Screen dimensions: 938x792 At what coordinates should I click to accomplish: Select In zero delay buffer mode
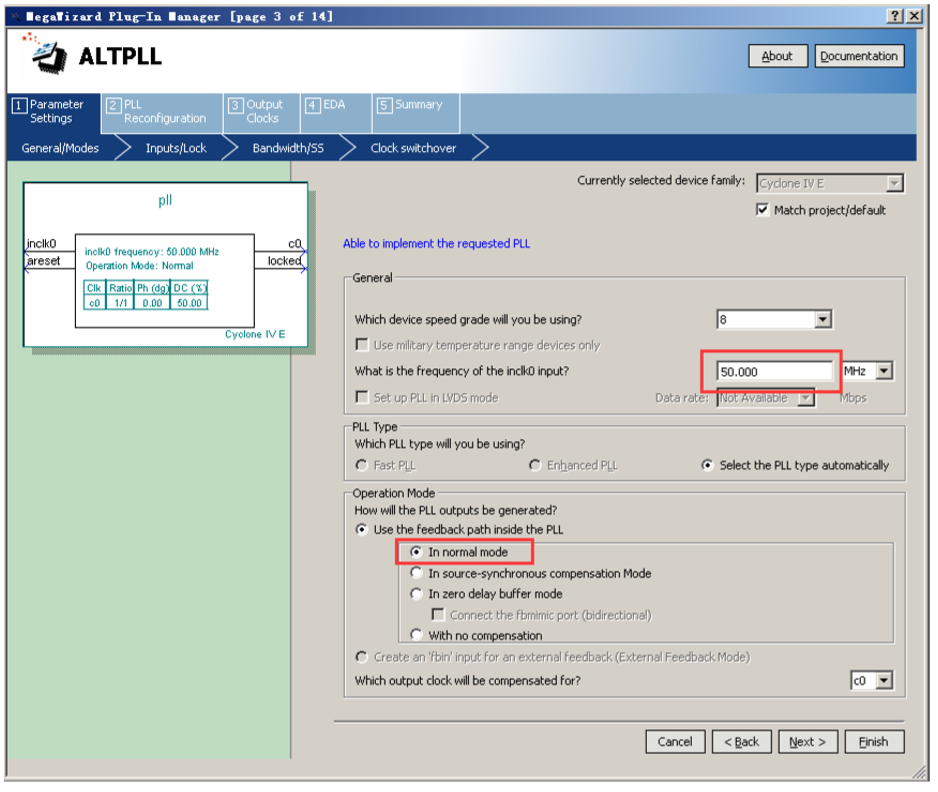point(416,594)
